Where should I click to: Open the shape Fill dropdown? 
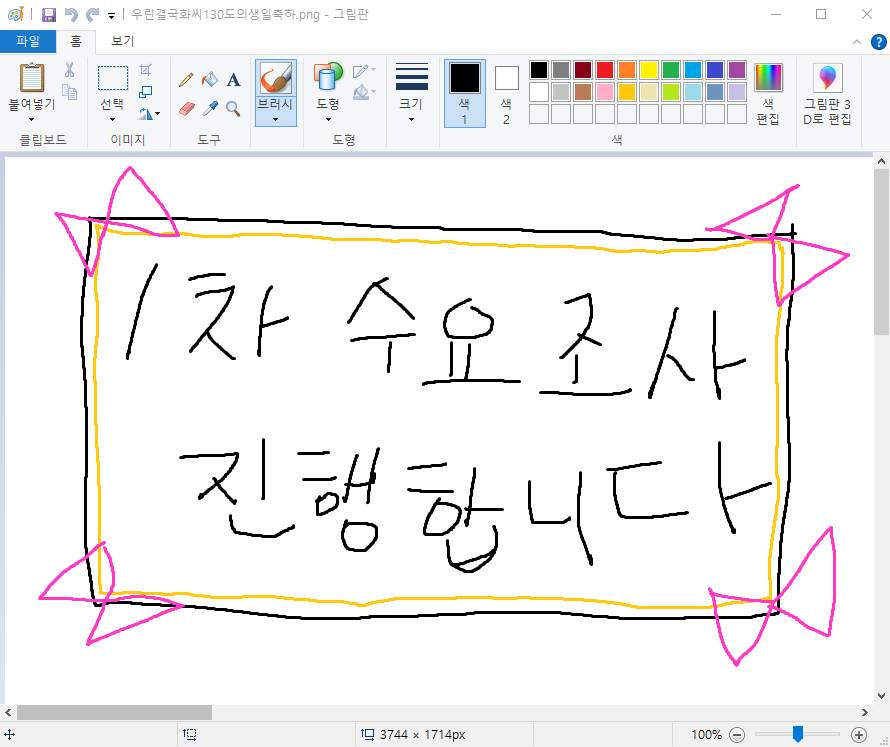tap(364, 92)
